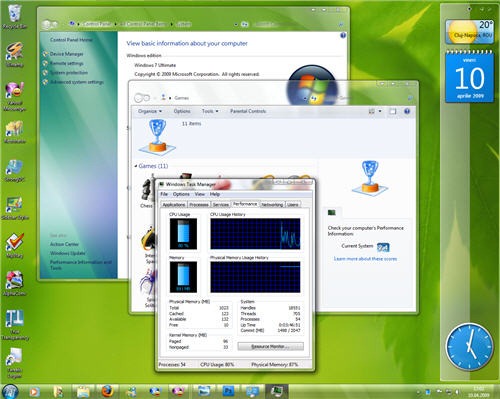Click the Back button in Games window

click(138, 98)
